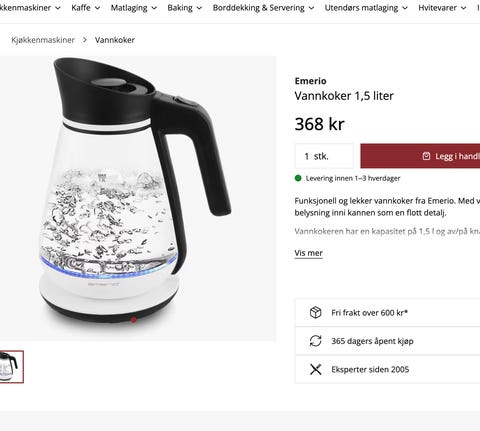
Task: Expand the Baking dropdown chevron
Action: [199, 8]
